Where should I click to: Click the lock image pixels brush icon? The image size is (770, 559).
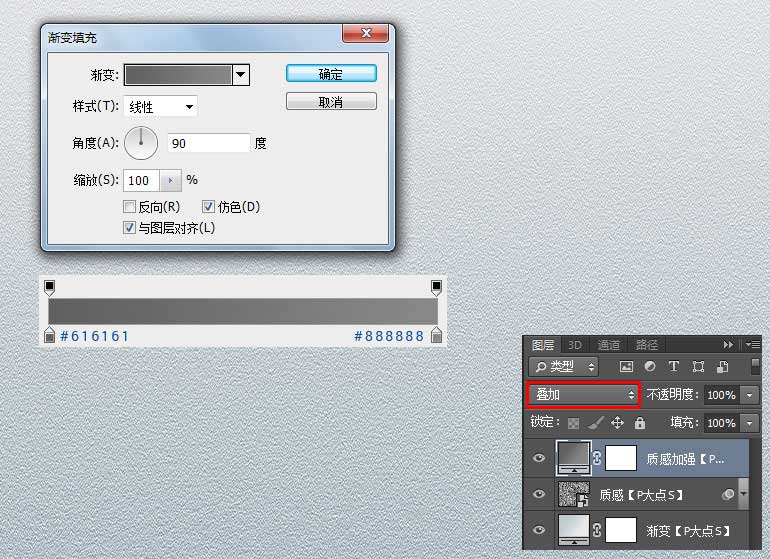click(595, 423)
